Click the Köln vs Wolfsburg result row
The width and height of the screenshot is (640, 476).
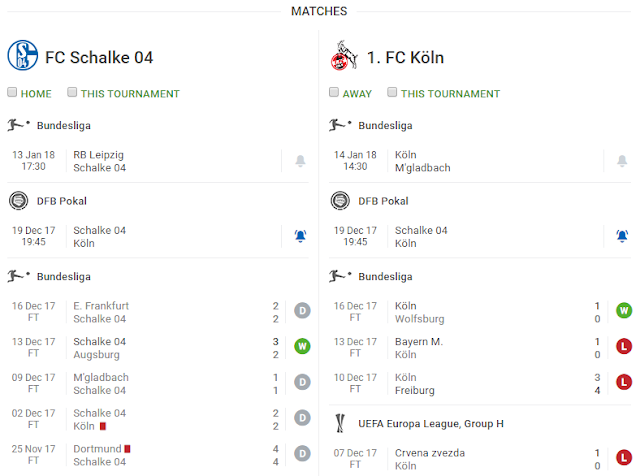click(x=470, y=312)
